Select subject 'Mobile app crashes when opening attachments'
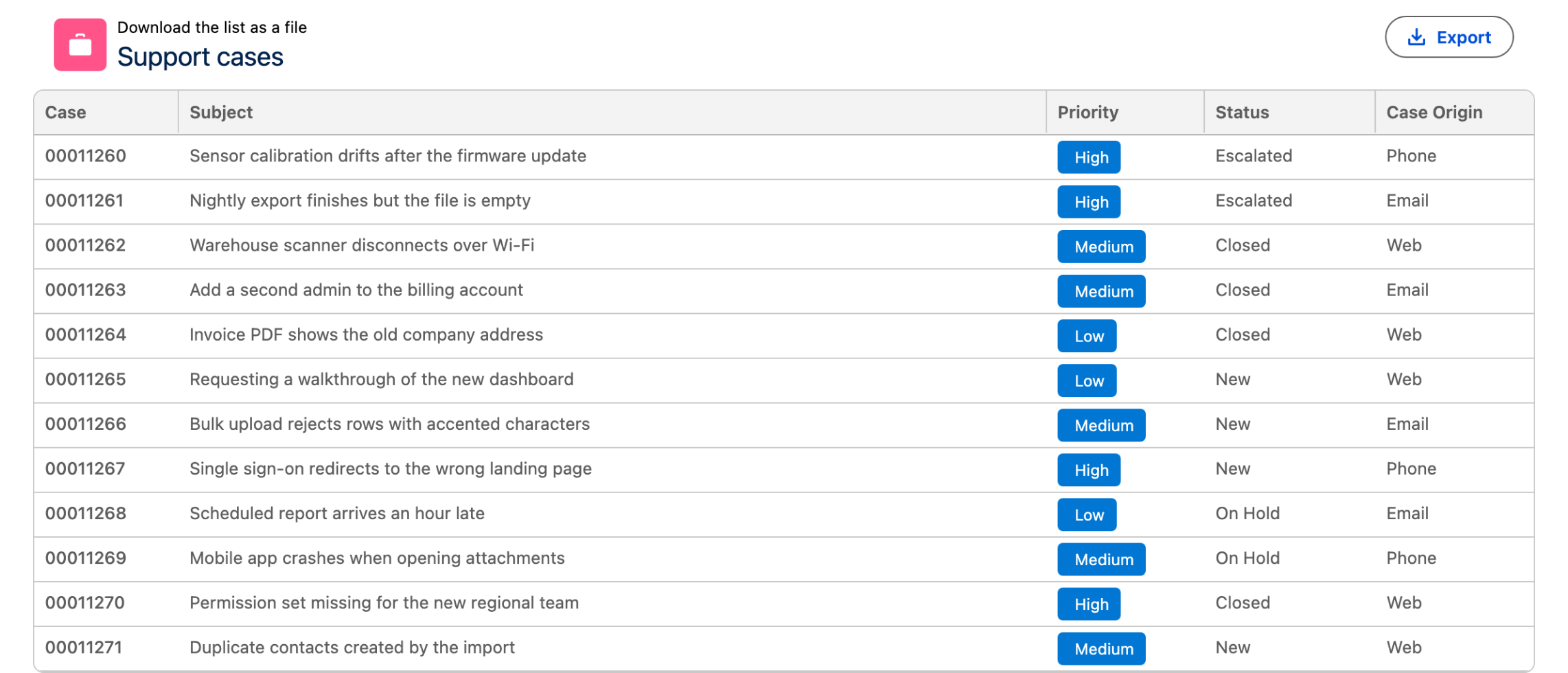This screenshot has width=1568, height=673. point(377,558)
